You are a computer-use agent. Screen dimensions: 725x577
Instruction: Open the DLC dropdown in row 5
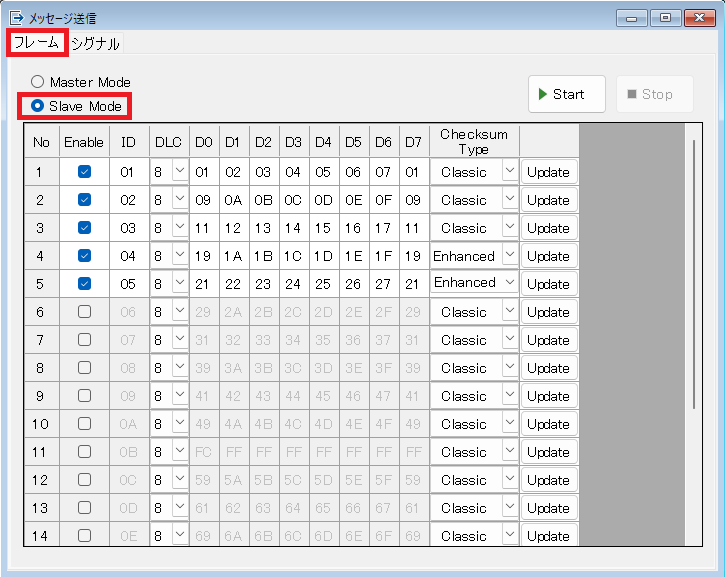pyautogui.click(x=180, y=283)
